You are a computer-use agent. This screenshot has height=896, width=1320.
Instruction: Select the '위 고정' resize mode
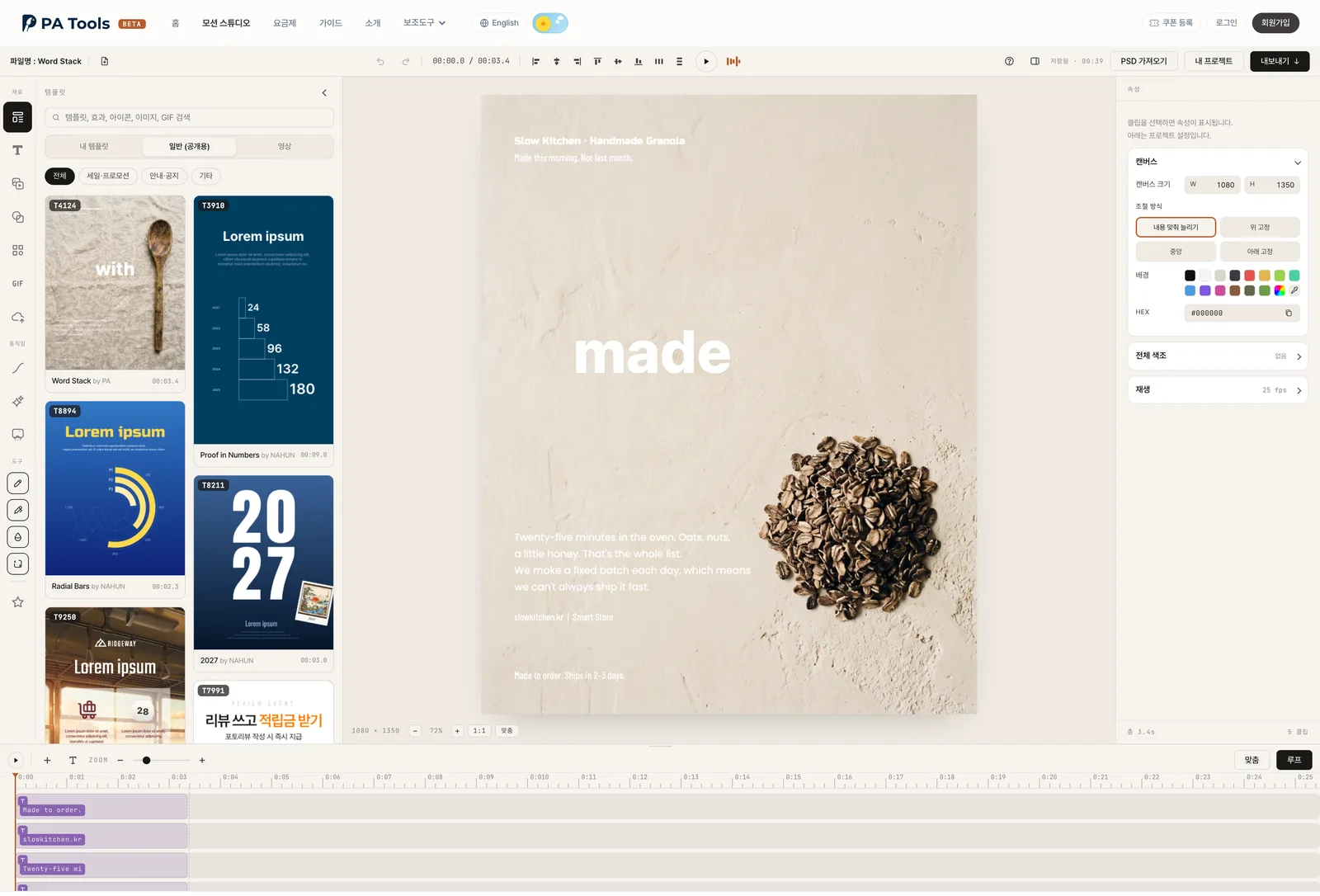tap(1260, 227)
